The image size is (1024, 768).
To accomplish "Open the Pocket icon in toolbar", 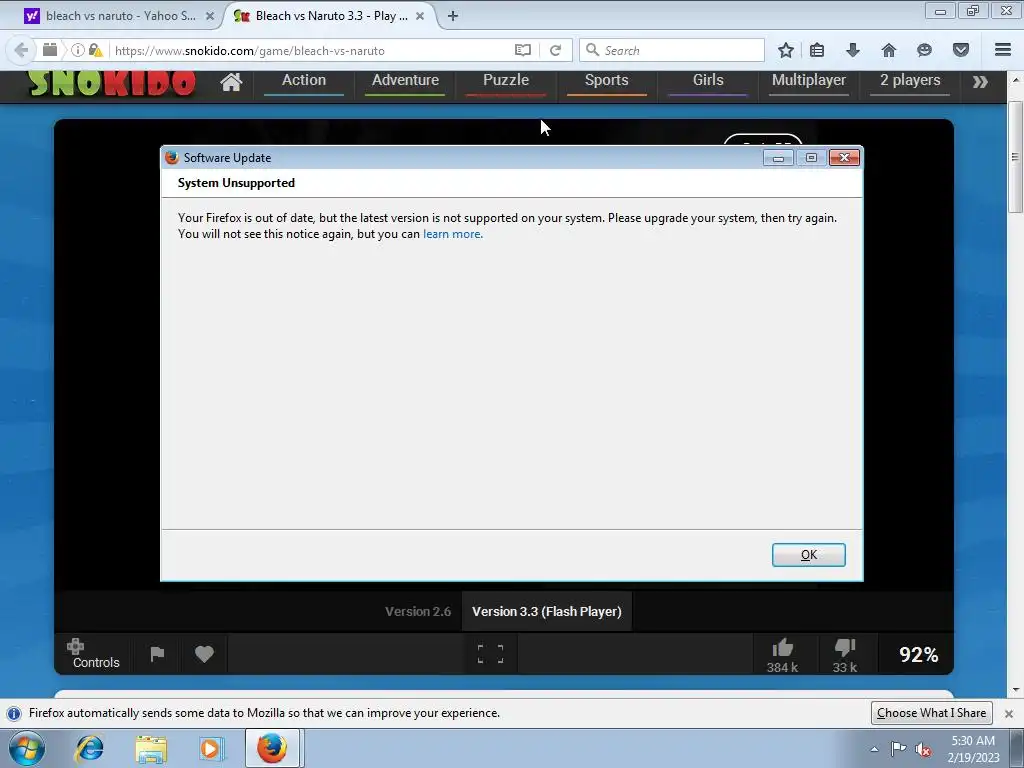I will coord(961,50).
